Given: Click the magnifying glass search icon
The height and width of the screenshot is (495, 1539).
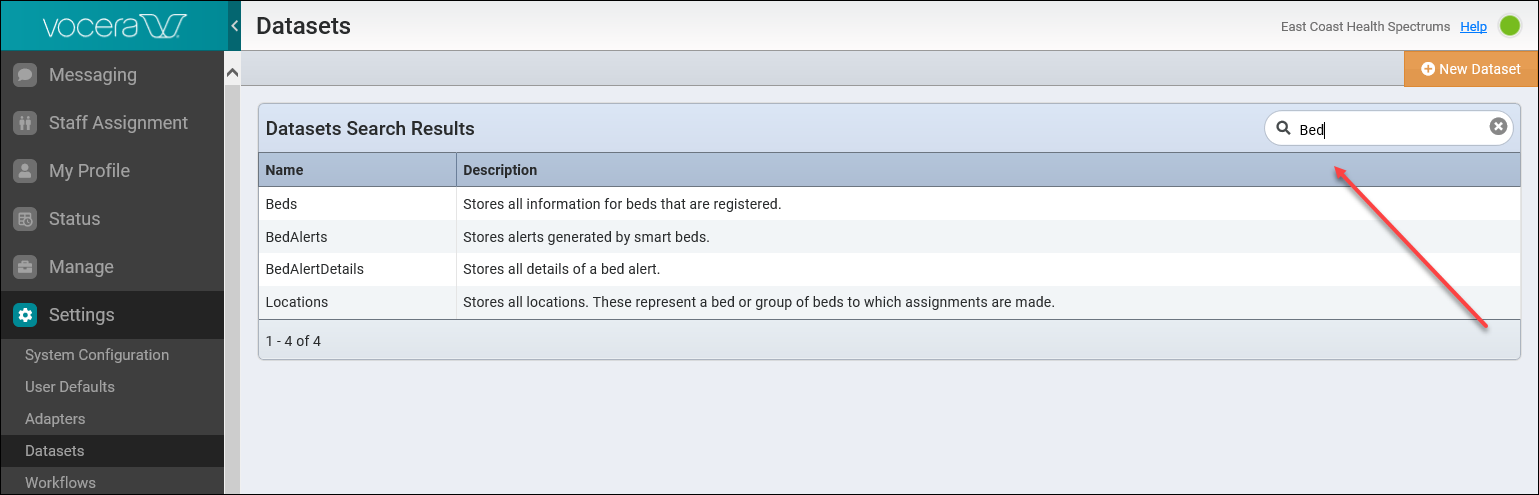Looking at the screenshot, I should [1283, 128].
